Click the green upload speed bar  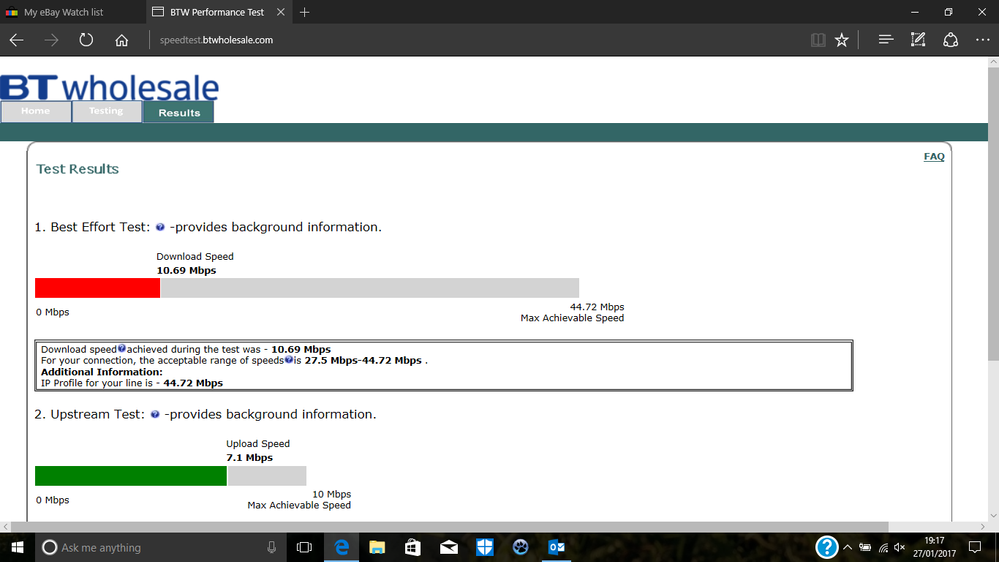point(131,476)
